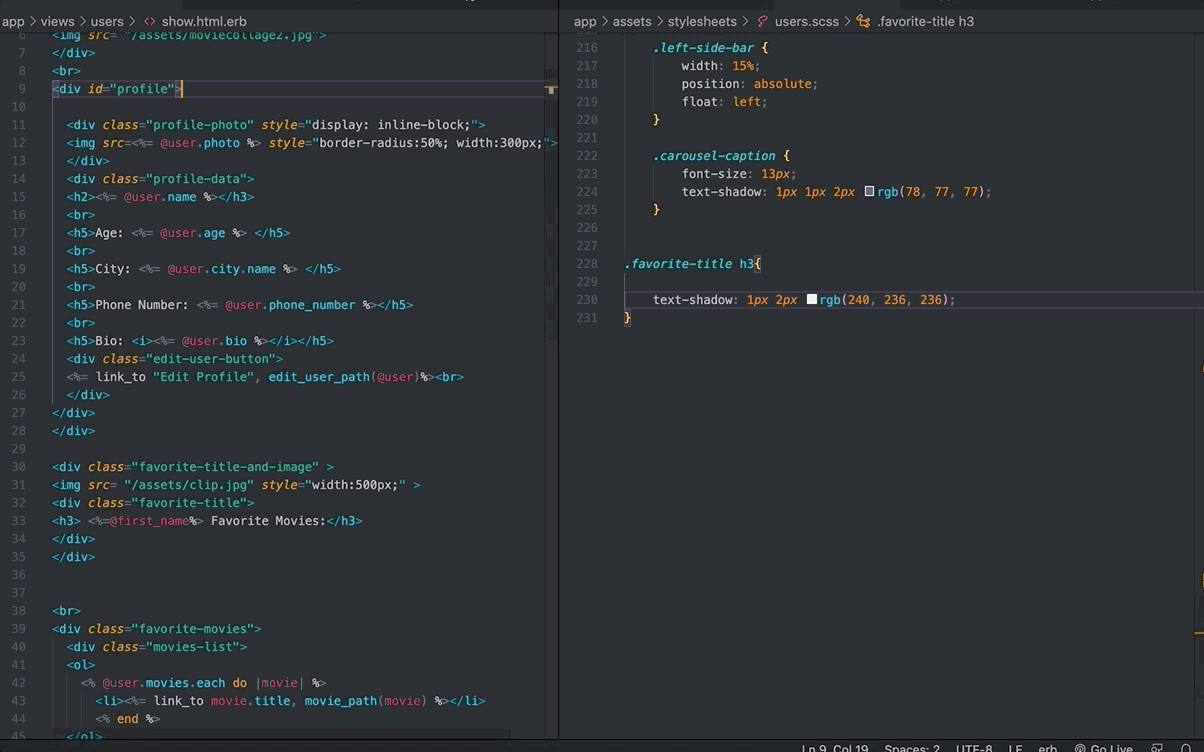The width and height of the screenshot is (1204, 752).
Task: Open color picker for rgb(78, 77, 77) swatch
Action: tap(868, 191)
